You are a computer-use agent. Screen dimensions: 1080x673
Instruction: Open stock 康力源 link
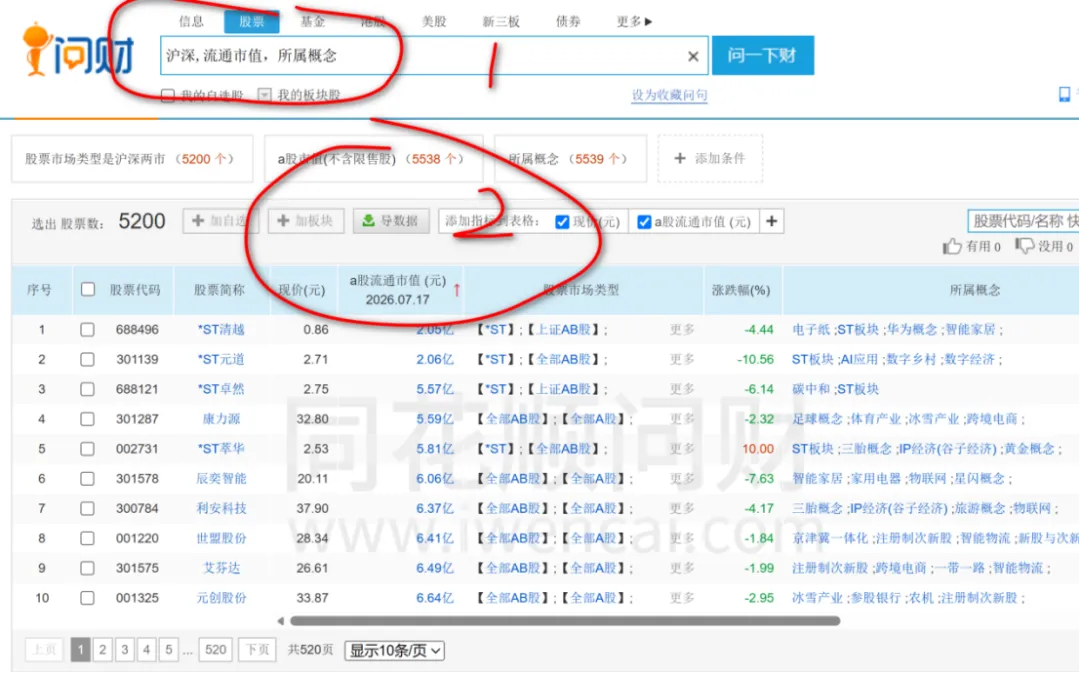221,419
